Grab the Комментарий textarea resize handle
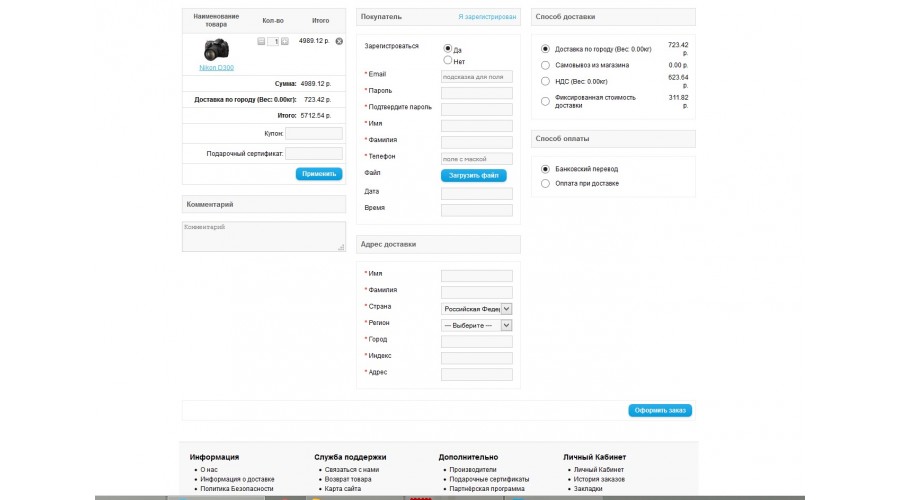Image resolution: width=900 pixels, height=500 pixels. (x=341, y=247)
